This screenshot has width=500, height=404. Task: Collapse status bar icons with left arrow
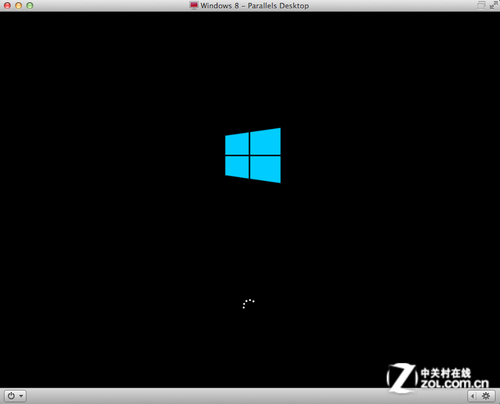click(472, 396)
